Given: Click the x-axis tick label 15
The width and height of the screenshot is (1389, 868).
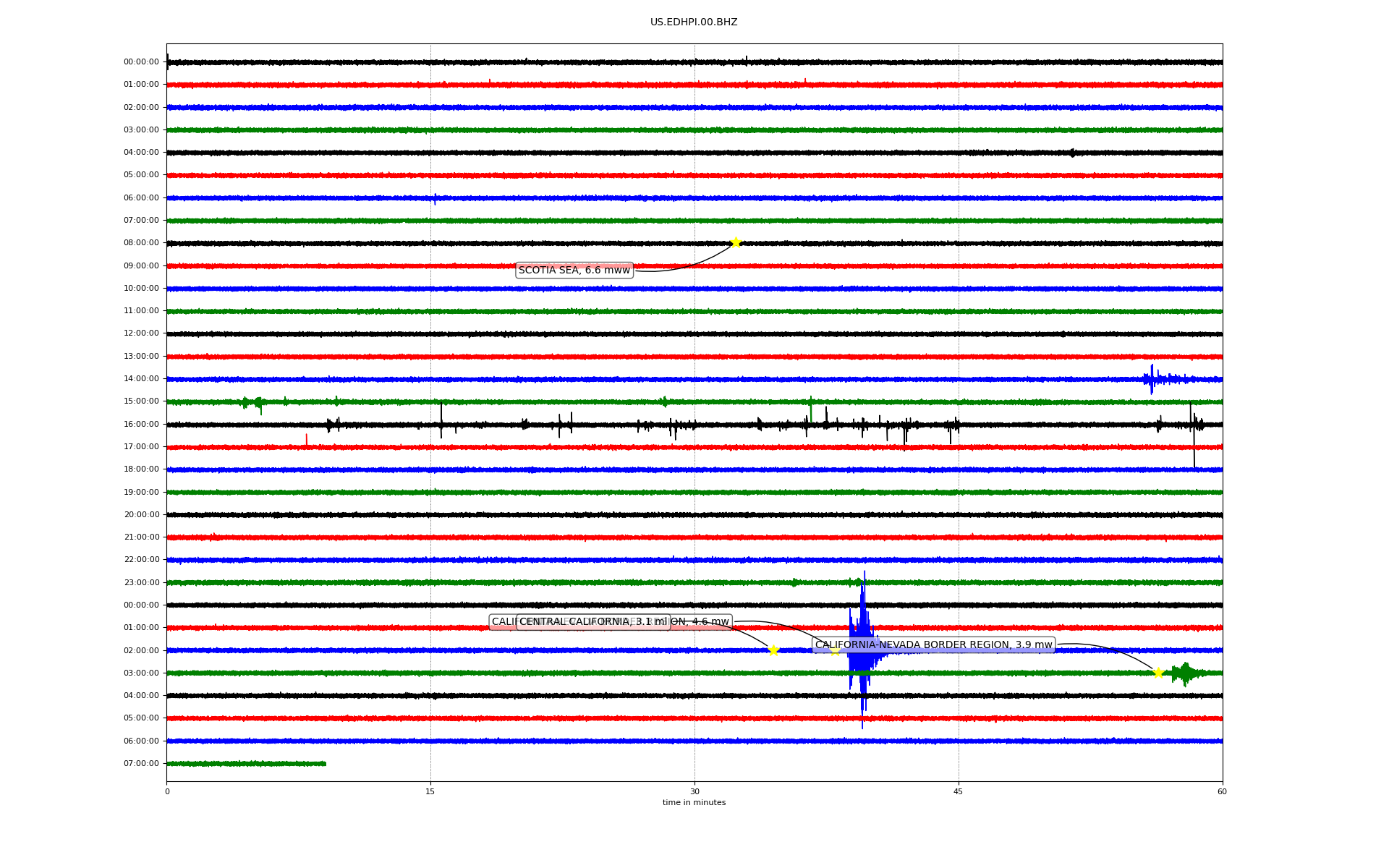Looking at the screenshot, I should pos(430,792).
